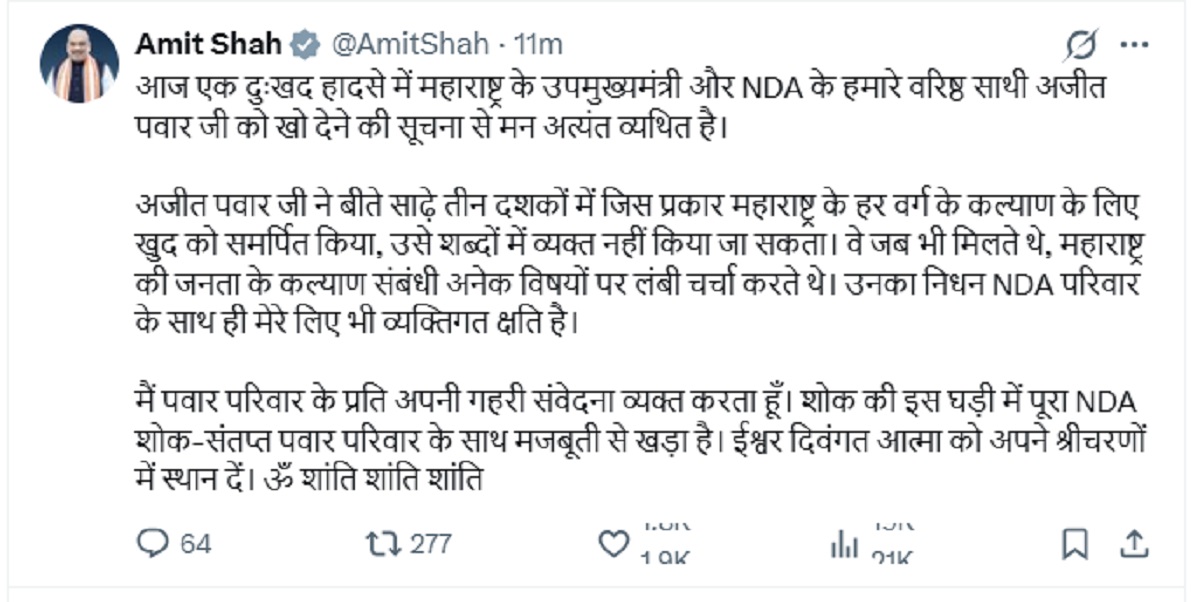Screen dimensions: 1200x602
Task: Click the verified badge beside Amit Shah
Action: [x=304, y=45]
